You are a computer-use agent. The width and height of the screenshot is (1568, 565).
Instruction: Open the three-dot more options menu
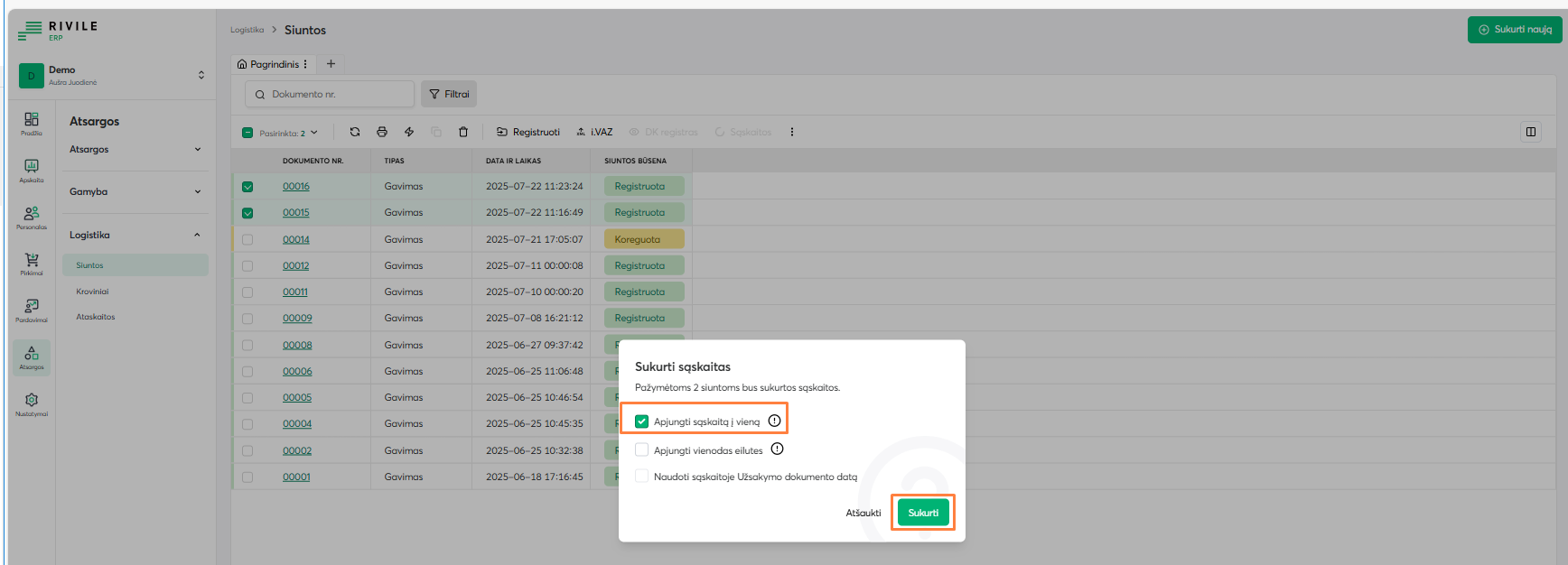[x=792, y=132]
